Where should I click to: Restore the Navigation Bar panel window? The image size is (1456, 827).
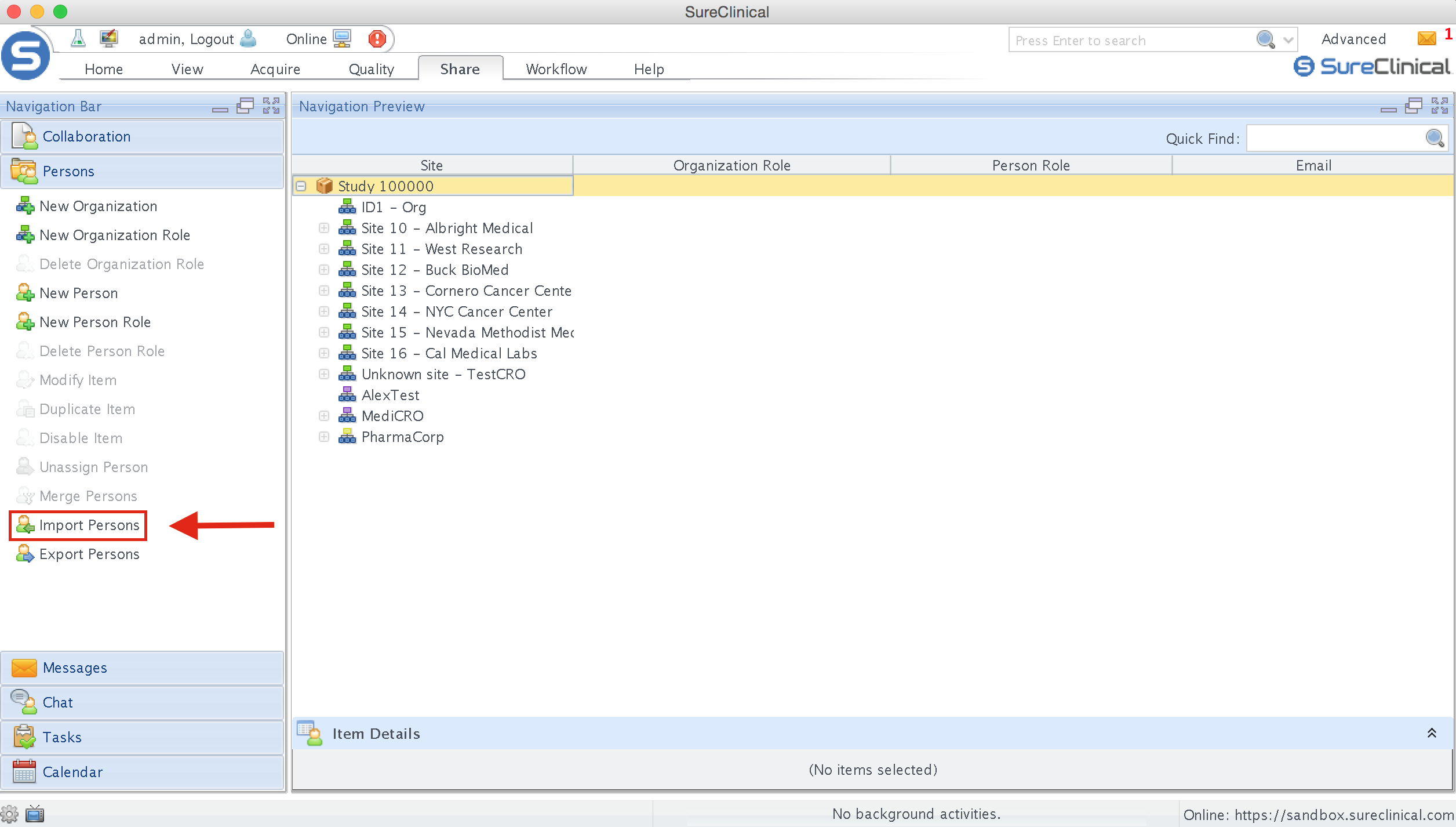click(245, 106)
